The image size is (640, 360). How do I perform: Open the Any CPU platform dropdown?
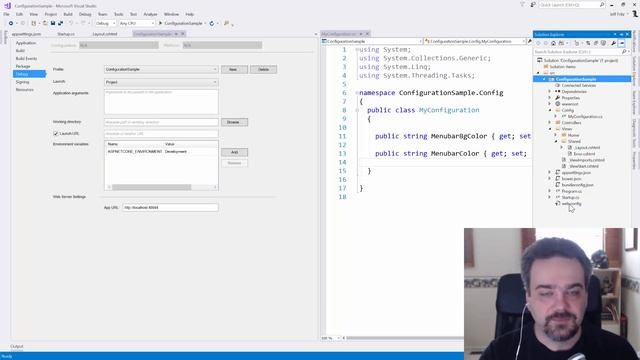tap(137, 23)
